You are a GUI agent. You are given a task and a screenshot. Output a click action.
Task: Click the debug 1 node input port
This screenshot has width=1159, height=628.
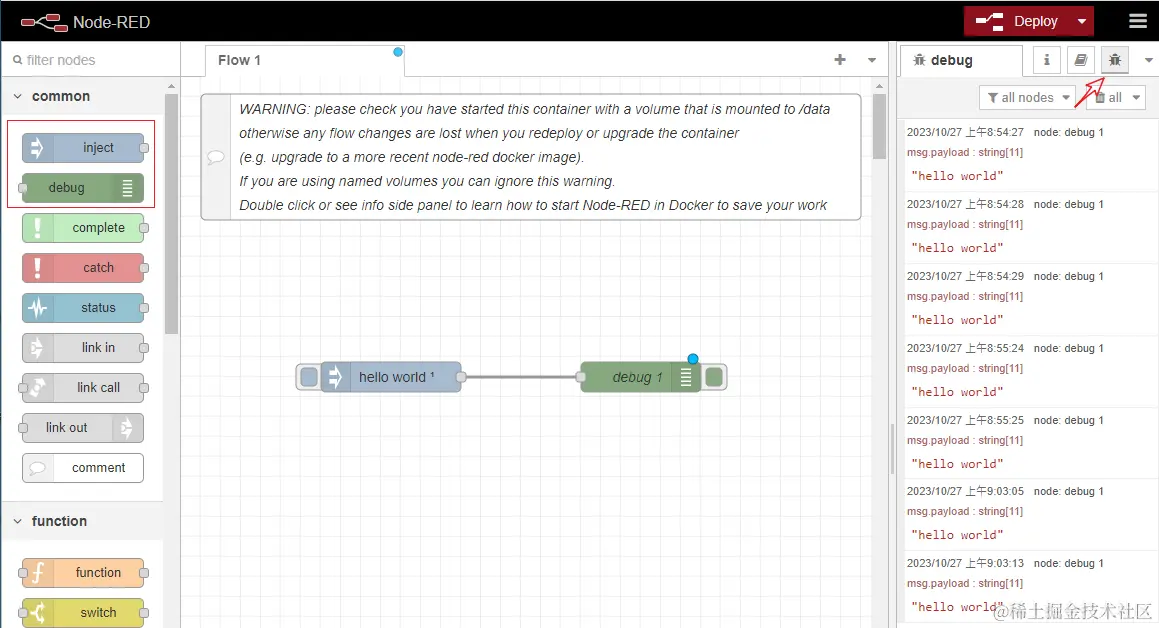point(581,377)
